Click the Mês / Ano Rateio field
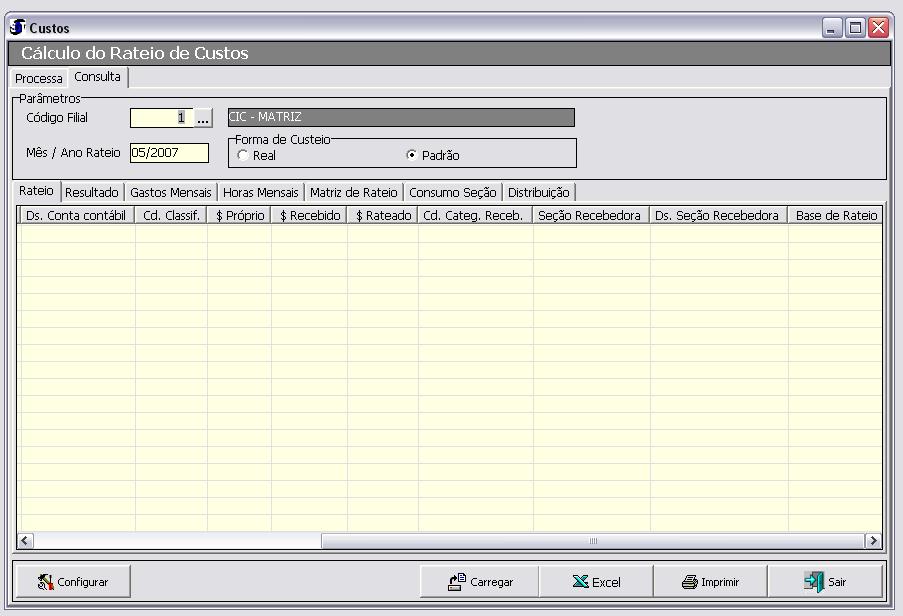Image resolution: width=903 pixels, height=616 pixels. [x=169, y=153]
